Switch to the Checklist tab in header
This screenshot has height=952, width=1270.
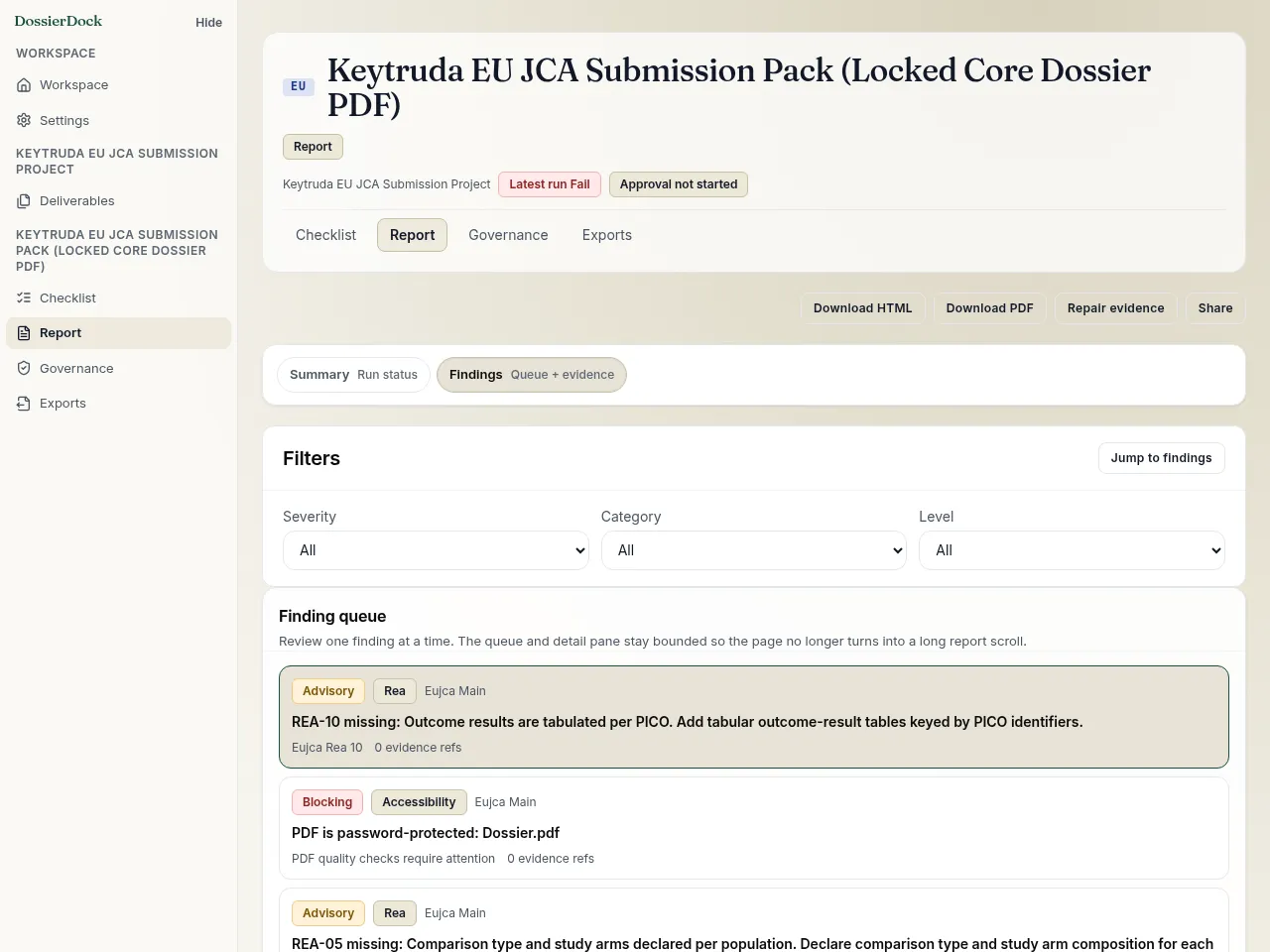coord(325,235)
